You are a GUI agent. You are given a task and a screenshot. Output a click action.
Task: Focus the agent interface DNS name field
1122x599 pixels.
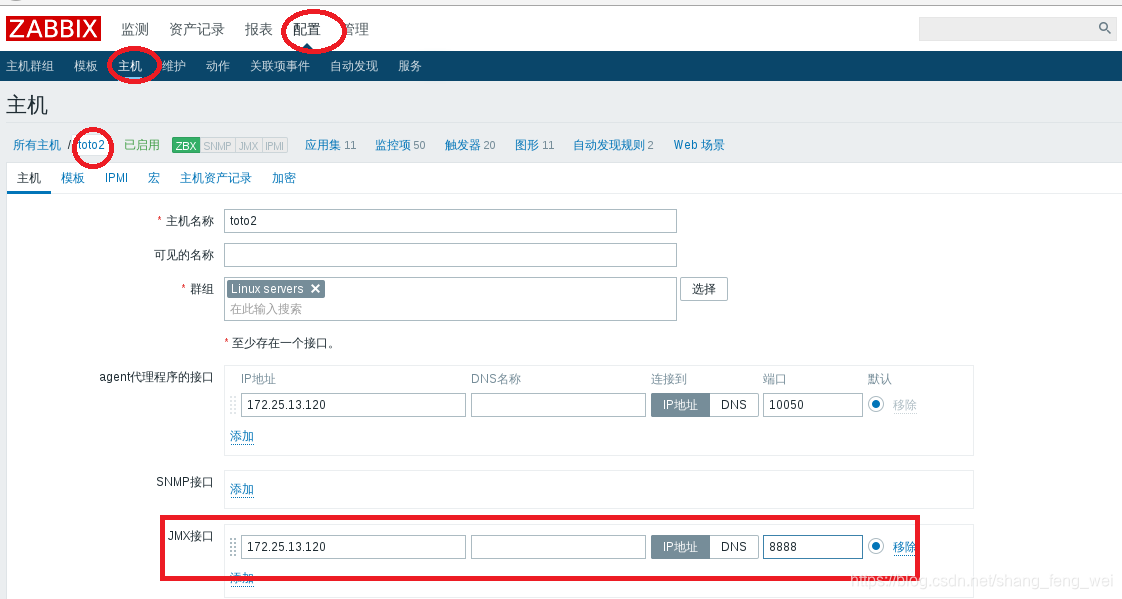558,405
